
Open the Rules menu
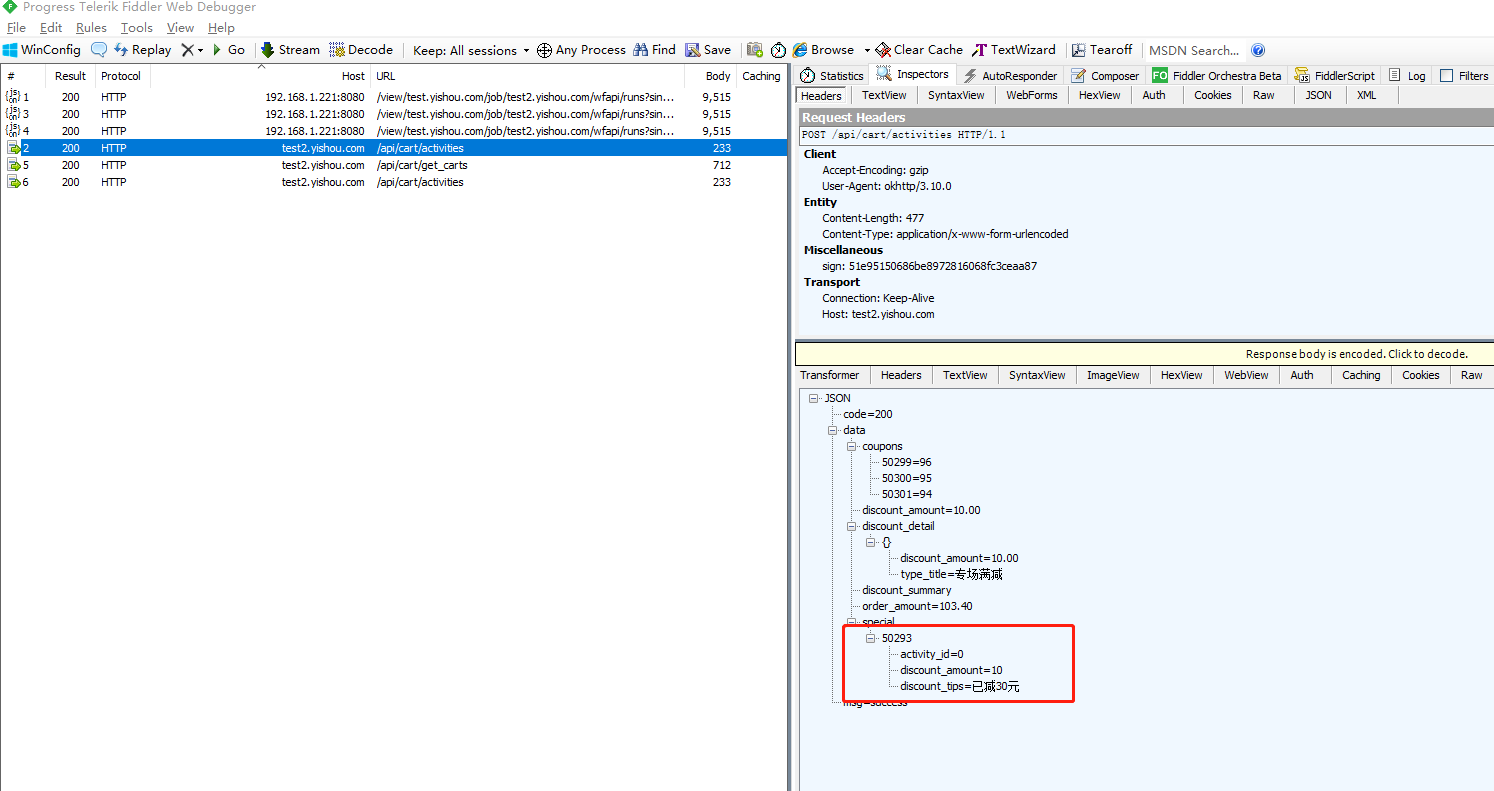tap(91, 28)
